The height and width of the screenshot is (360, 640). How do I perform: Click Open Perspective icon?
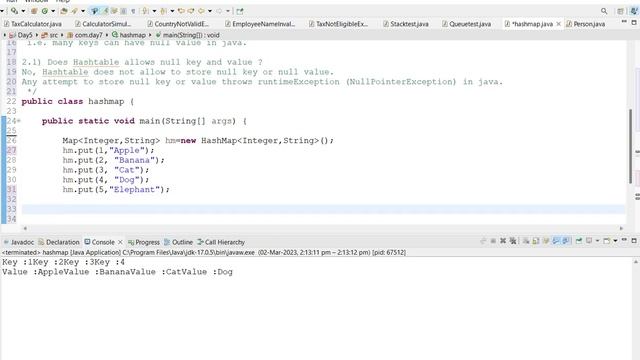point(620,11)
